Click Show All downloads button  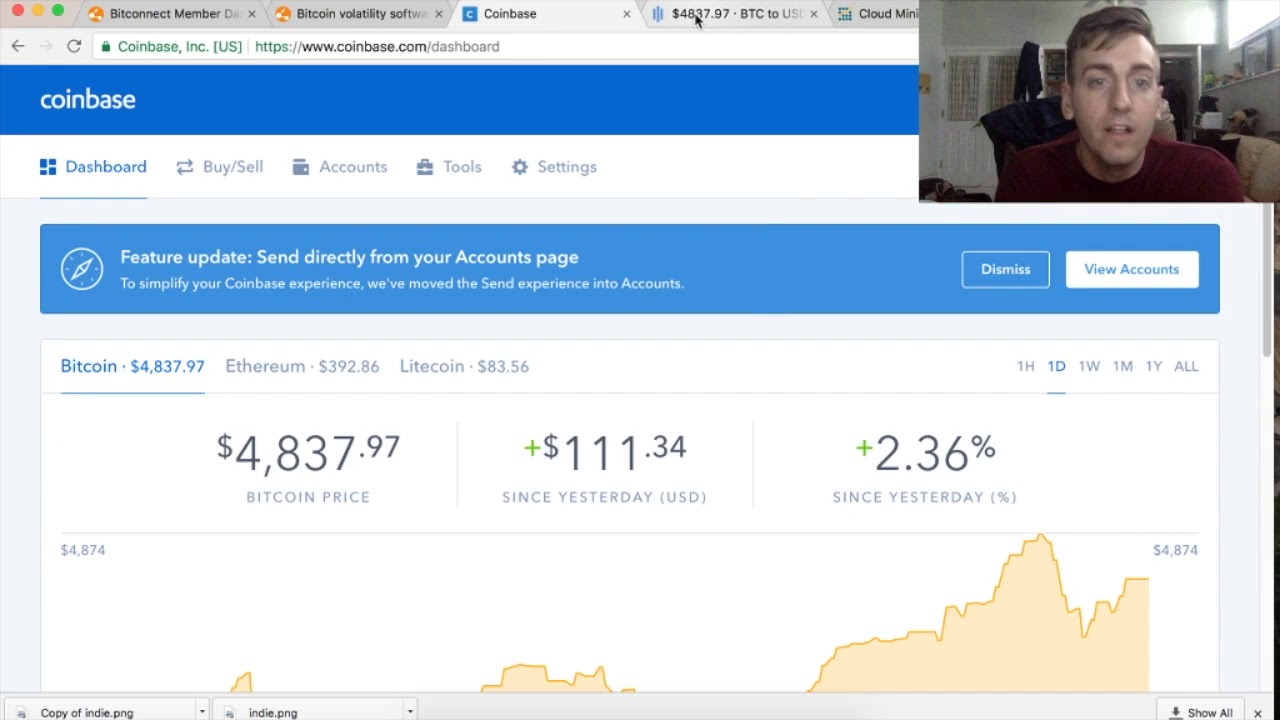click(1201, 712)
